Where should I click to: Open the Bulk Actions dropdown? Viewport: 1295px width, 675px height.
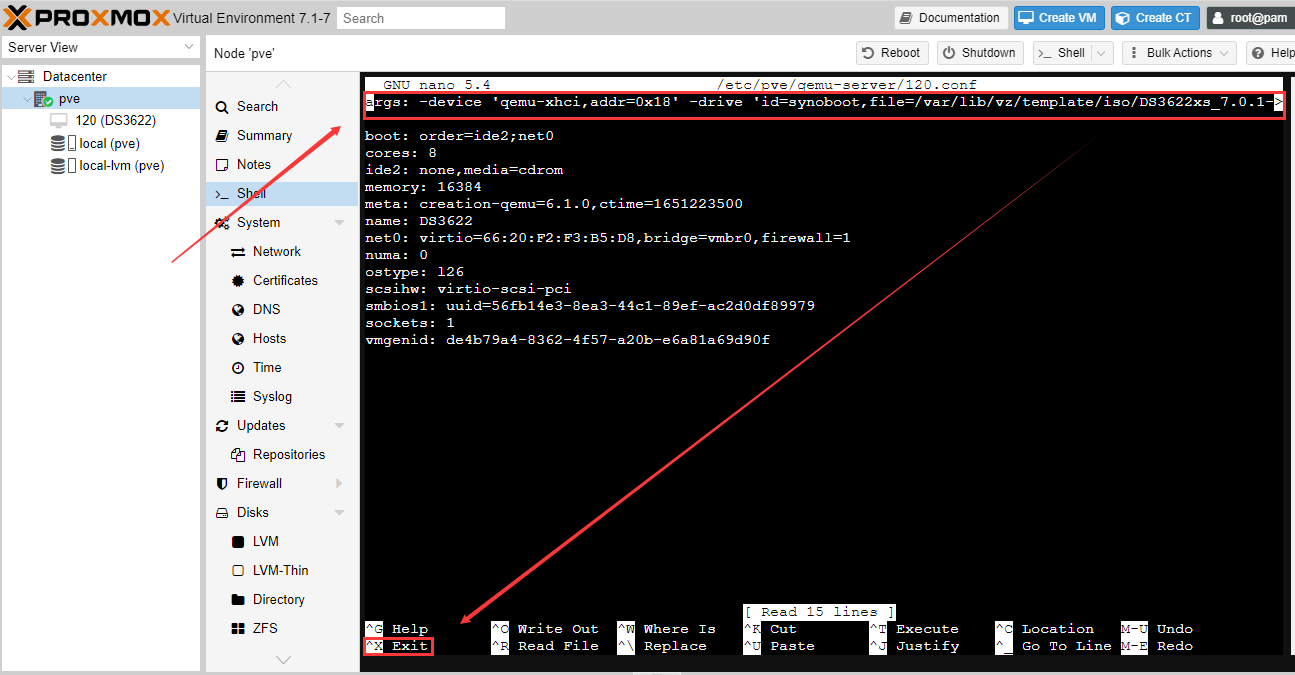point(1179,53)
